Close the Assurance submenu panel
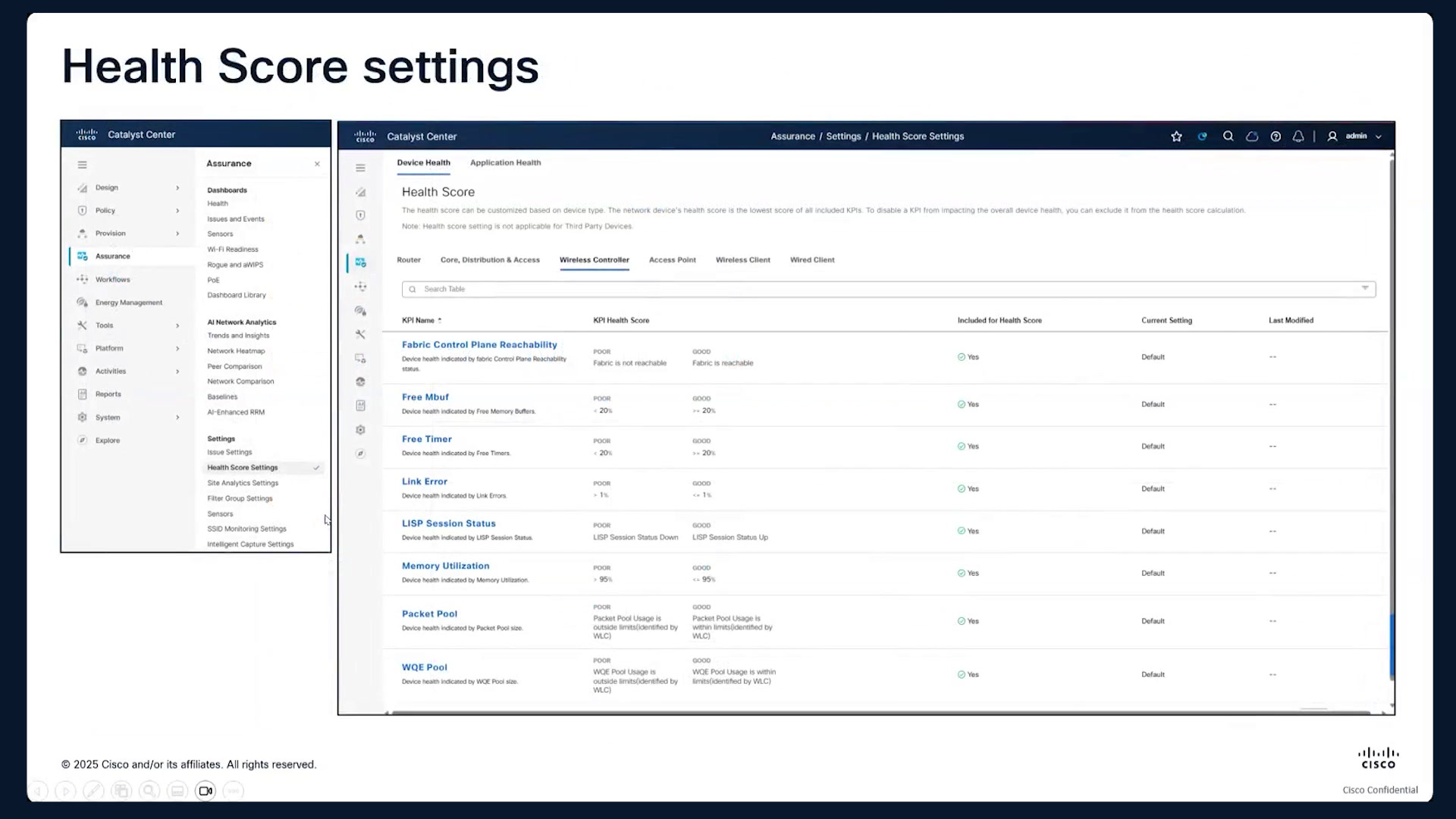Image resolution: width=1456 pixels, height=819 pixels. coord(317,164)
